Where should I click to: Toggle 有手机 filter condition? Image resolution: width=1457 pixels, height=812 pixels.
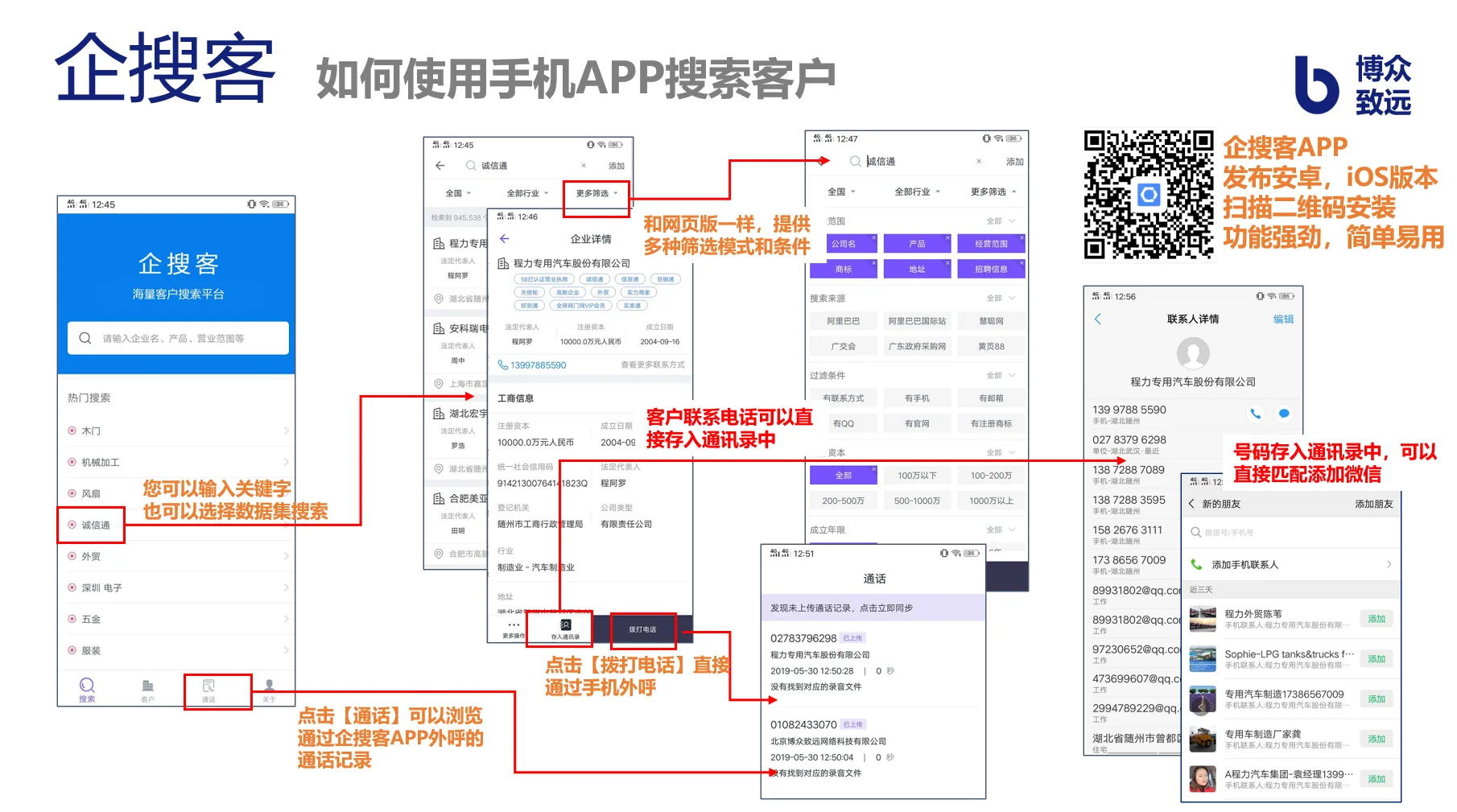click(x=917, y=398)
